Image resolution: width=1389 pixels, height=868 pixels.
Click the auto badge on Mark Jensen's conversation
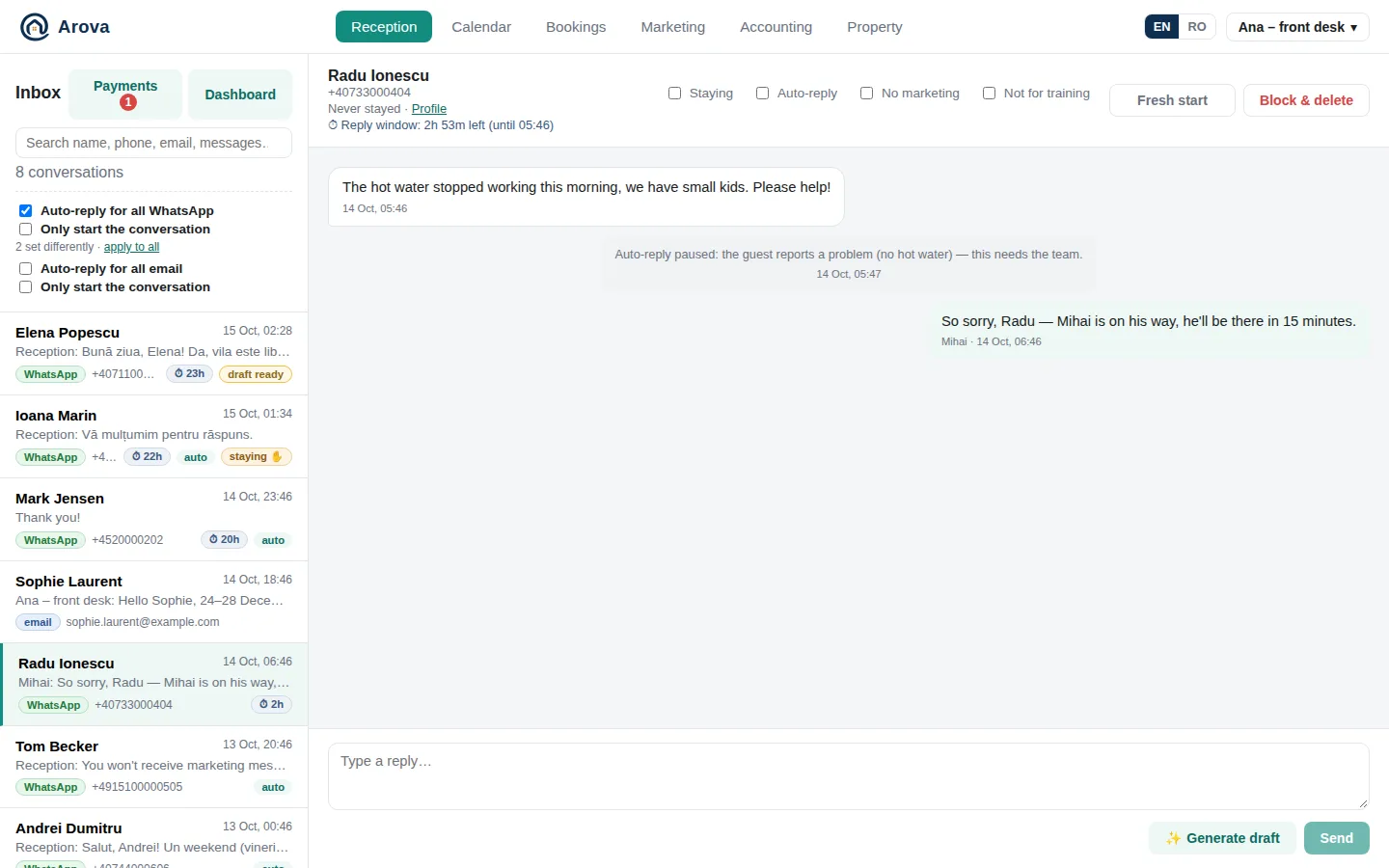[x=273, y=540]
